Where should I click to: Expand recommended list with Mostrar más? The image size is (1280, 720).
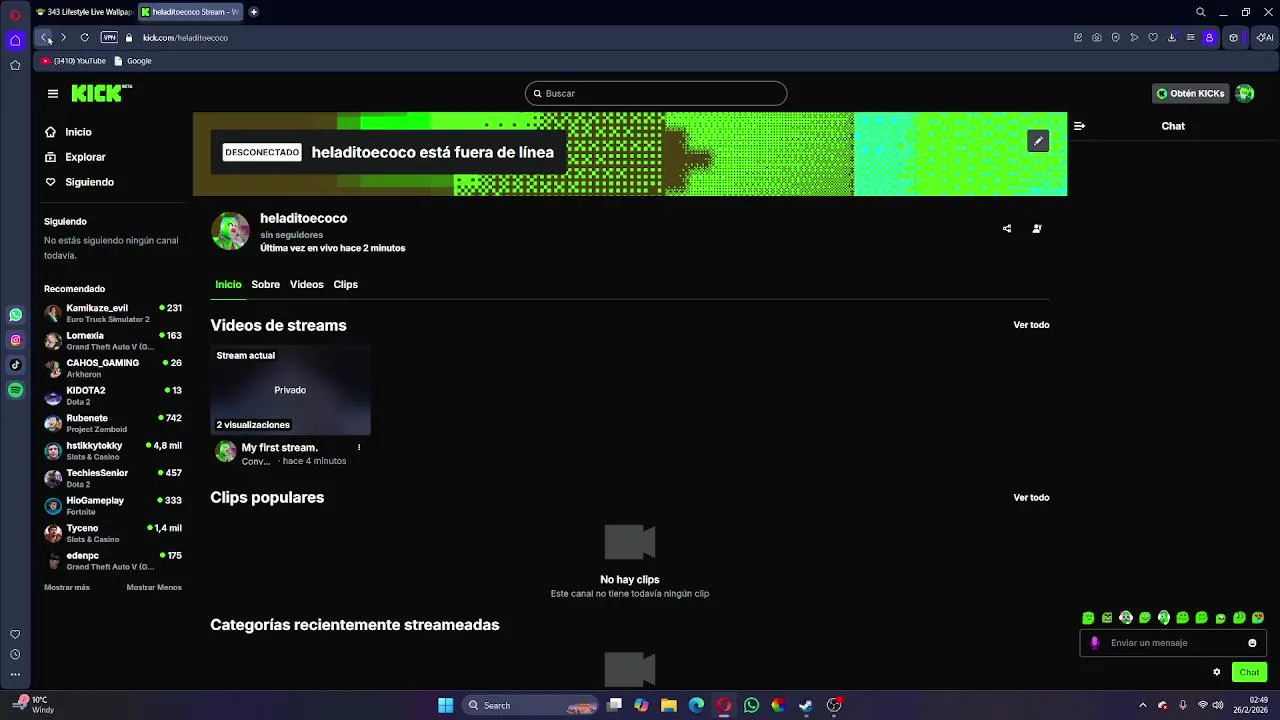67,588
